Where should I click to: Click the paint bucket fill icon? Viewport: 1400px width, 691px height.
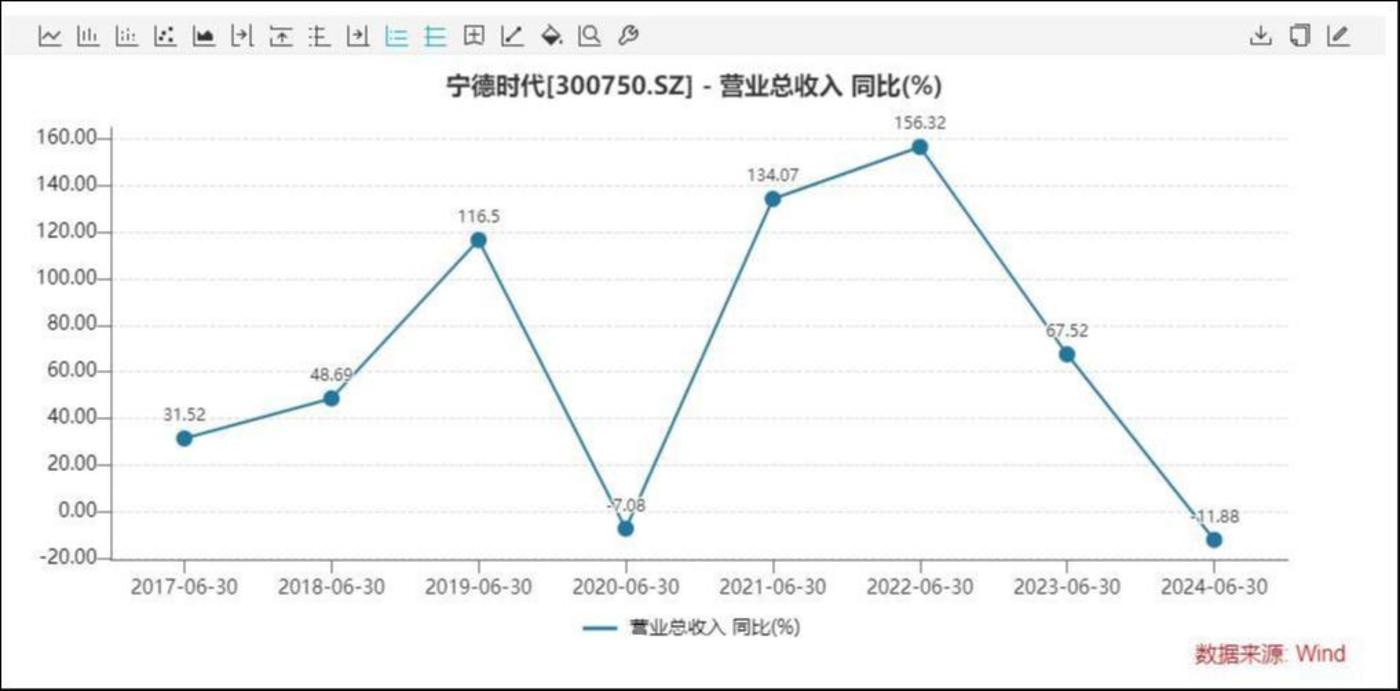point(551,36)
